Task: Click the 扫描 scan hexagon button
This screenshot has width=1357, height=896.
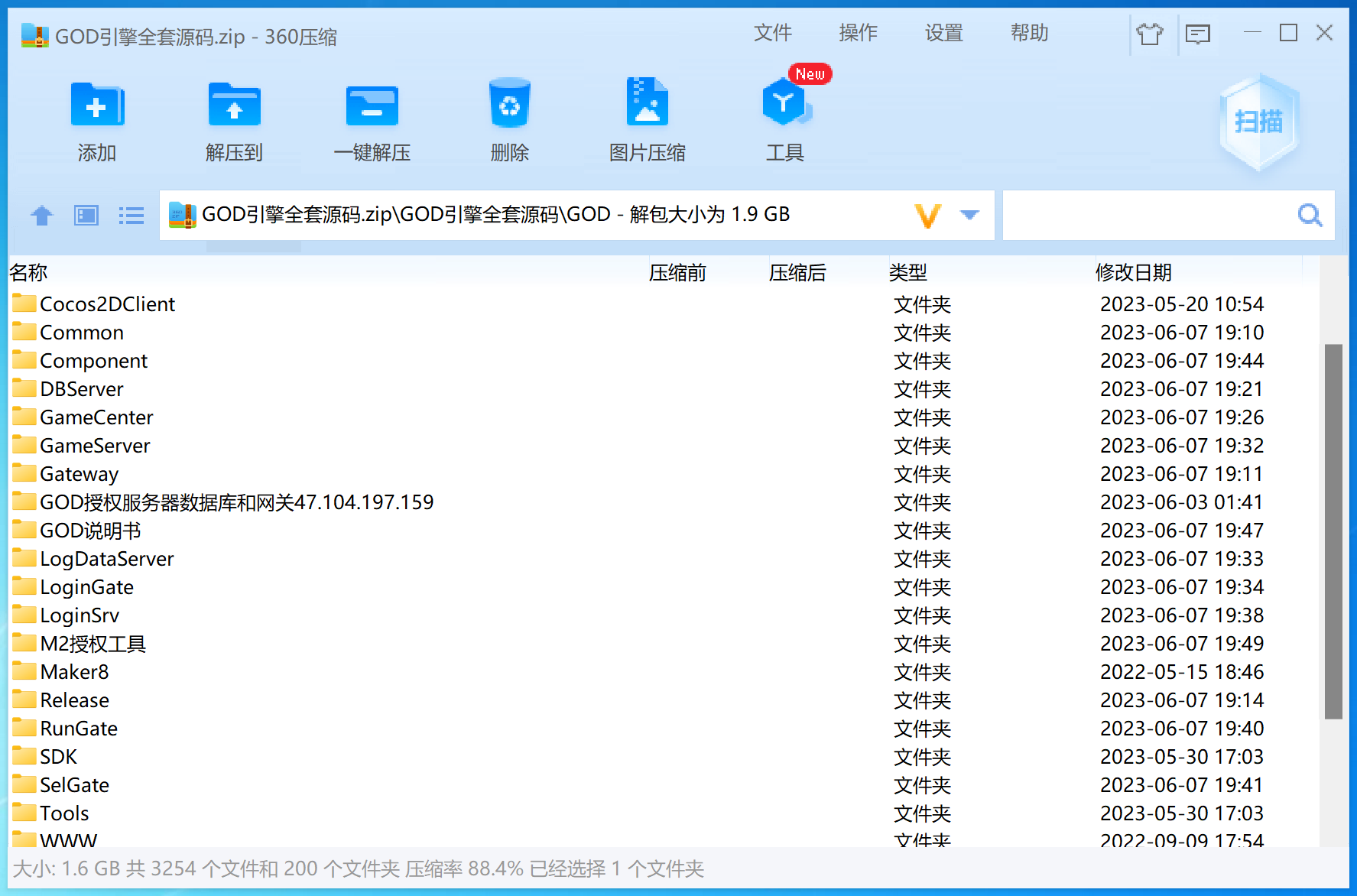Action: pos(1258,122)
